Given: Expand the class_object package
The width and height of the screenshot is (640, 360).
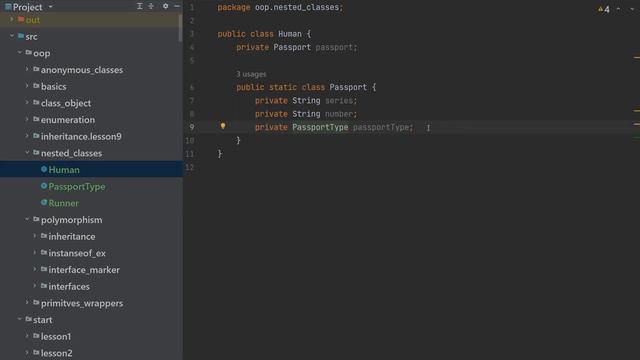Looking at the screenshot, I should click(x=27, y=102).
